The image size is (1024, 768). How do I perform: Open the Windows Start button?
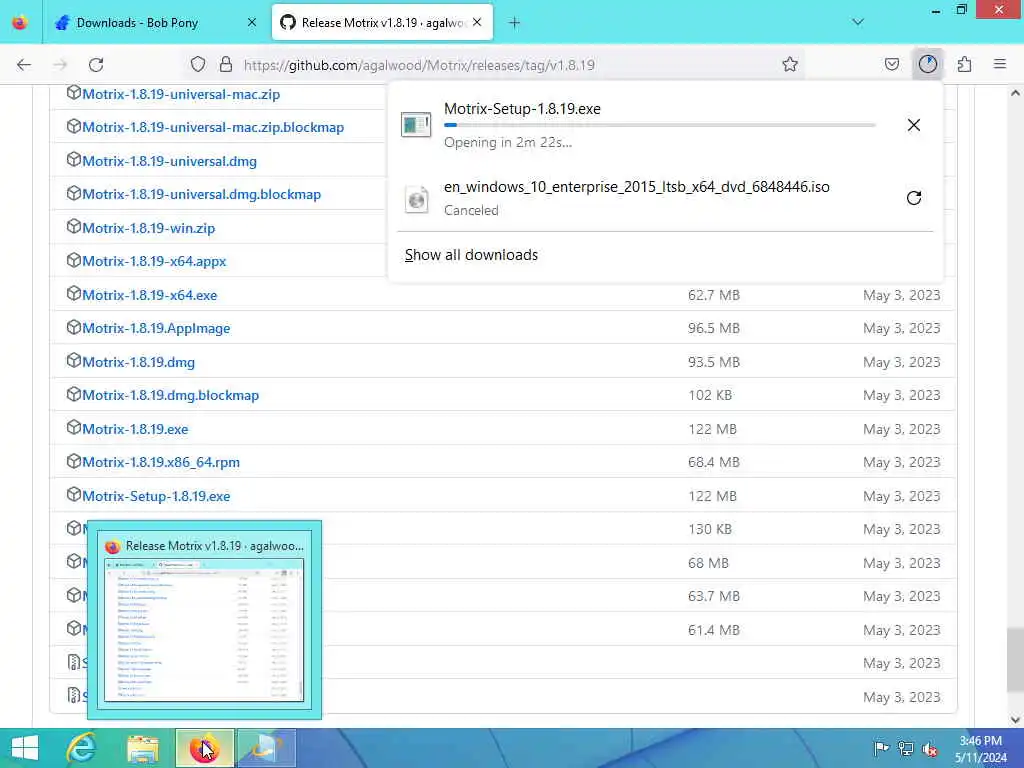(25, 748)
